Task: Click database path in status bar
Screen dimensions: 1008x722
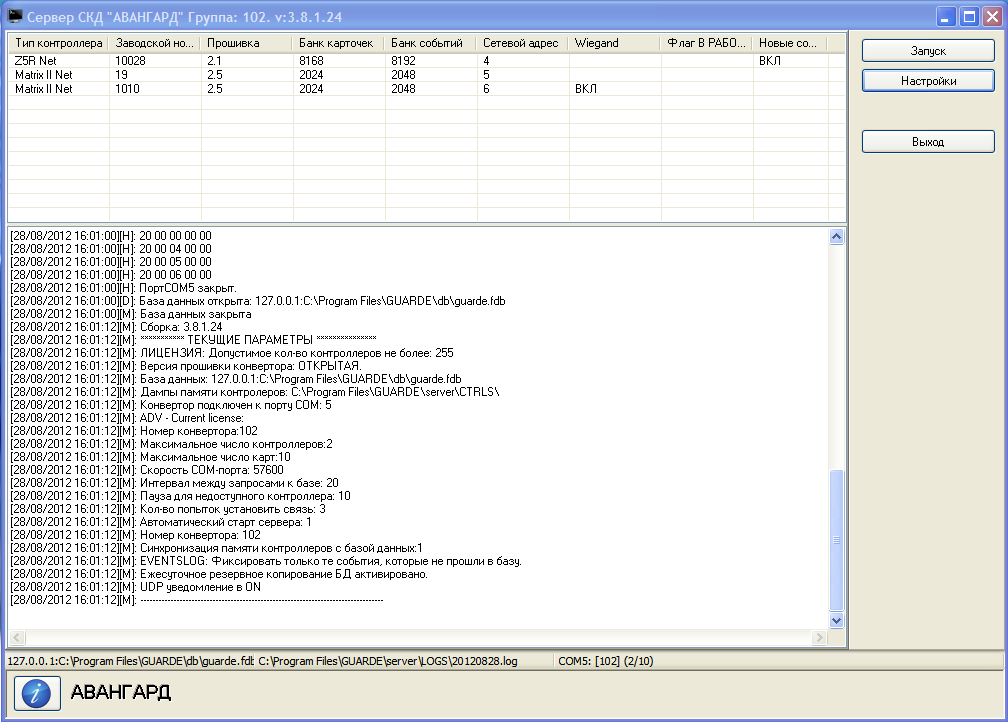Action: [130, 661]
